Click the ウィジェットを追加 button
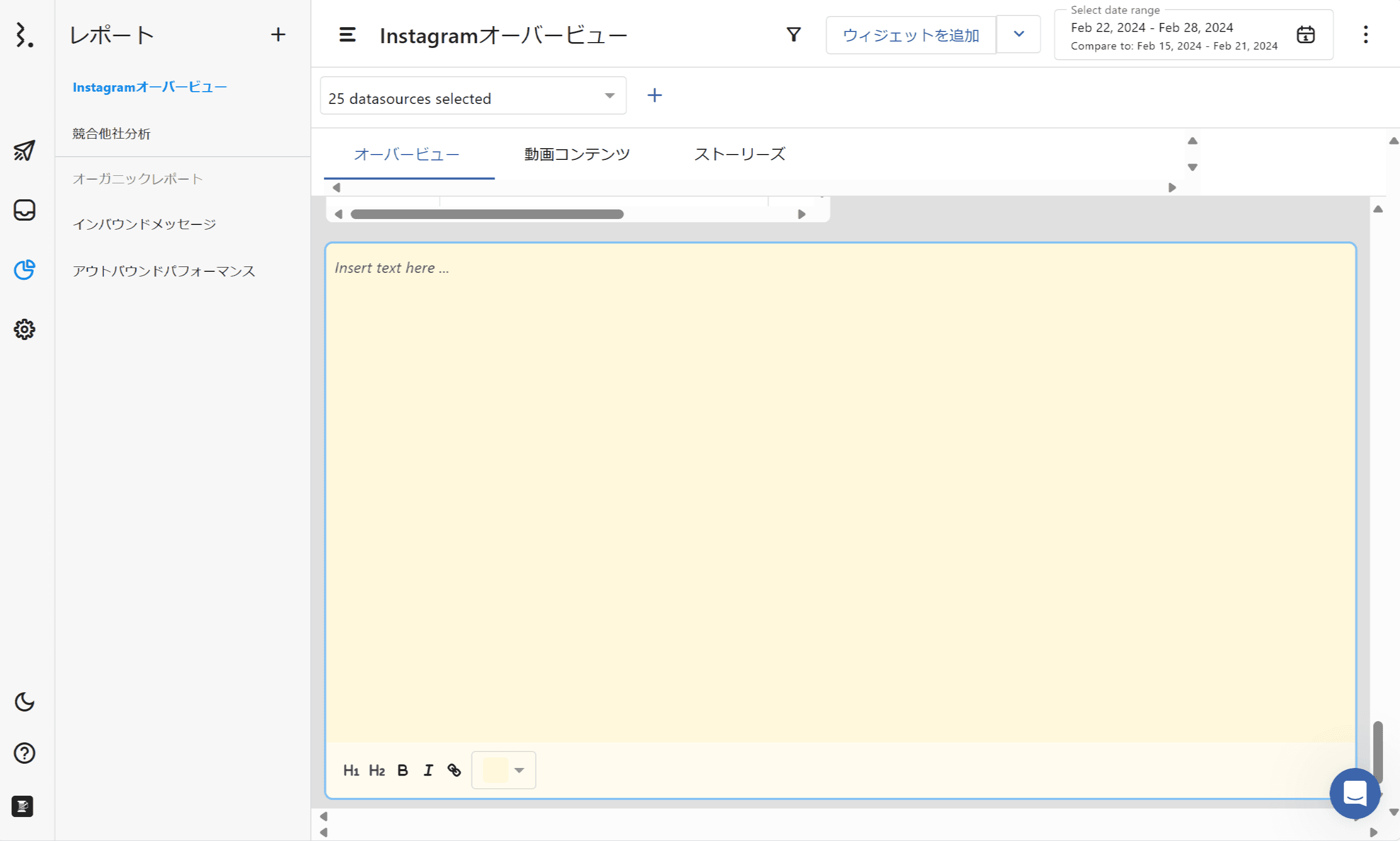This screenshot has height=841, width=1400. coord(910,35)
